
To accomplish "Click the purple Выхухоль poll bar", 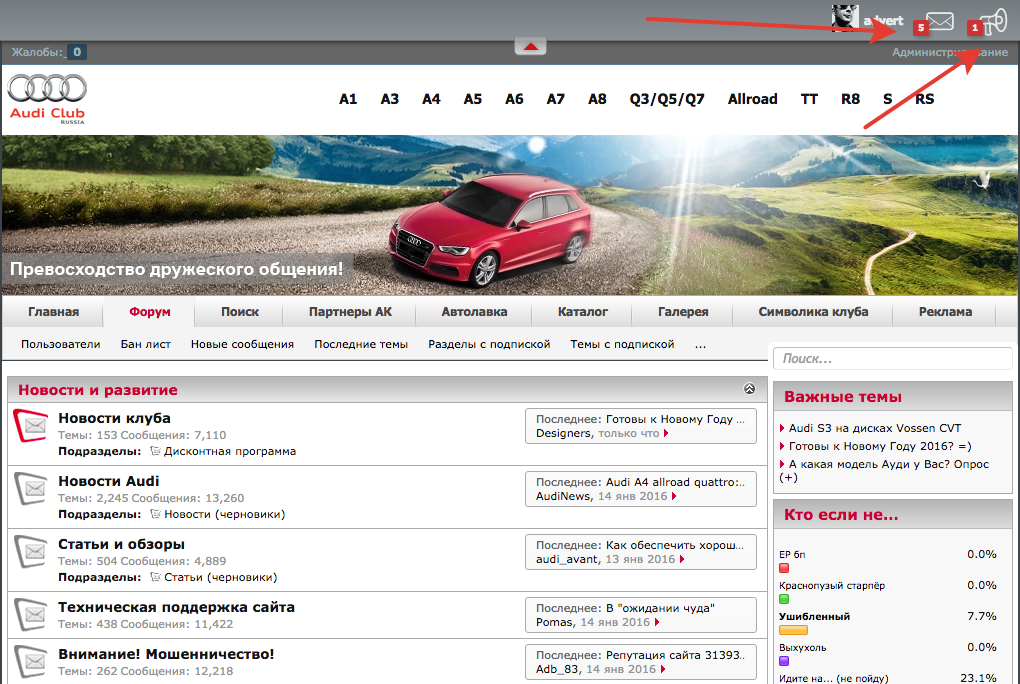I will [x=784, y=661].
